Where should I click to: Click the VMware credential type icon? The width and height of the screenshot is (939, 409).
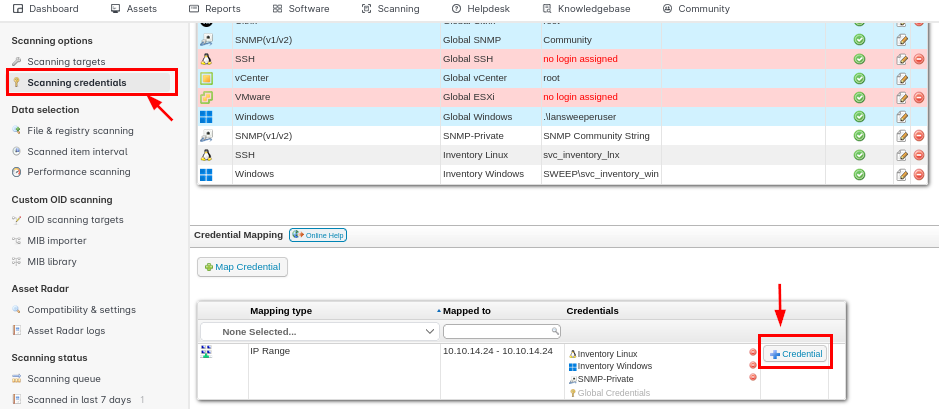click(206, 97)
